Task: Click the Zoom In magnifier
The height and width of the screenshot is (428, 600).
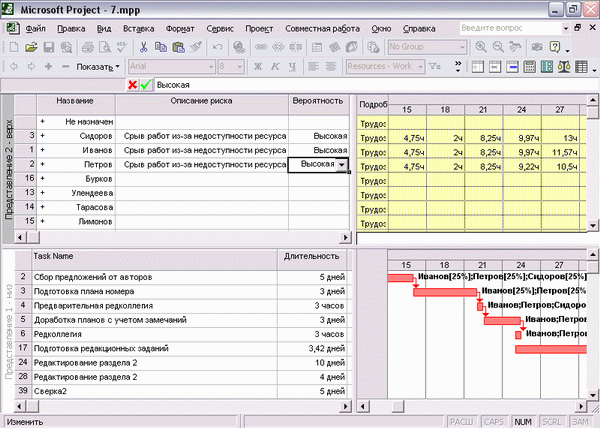Action: (481, 47)
